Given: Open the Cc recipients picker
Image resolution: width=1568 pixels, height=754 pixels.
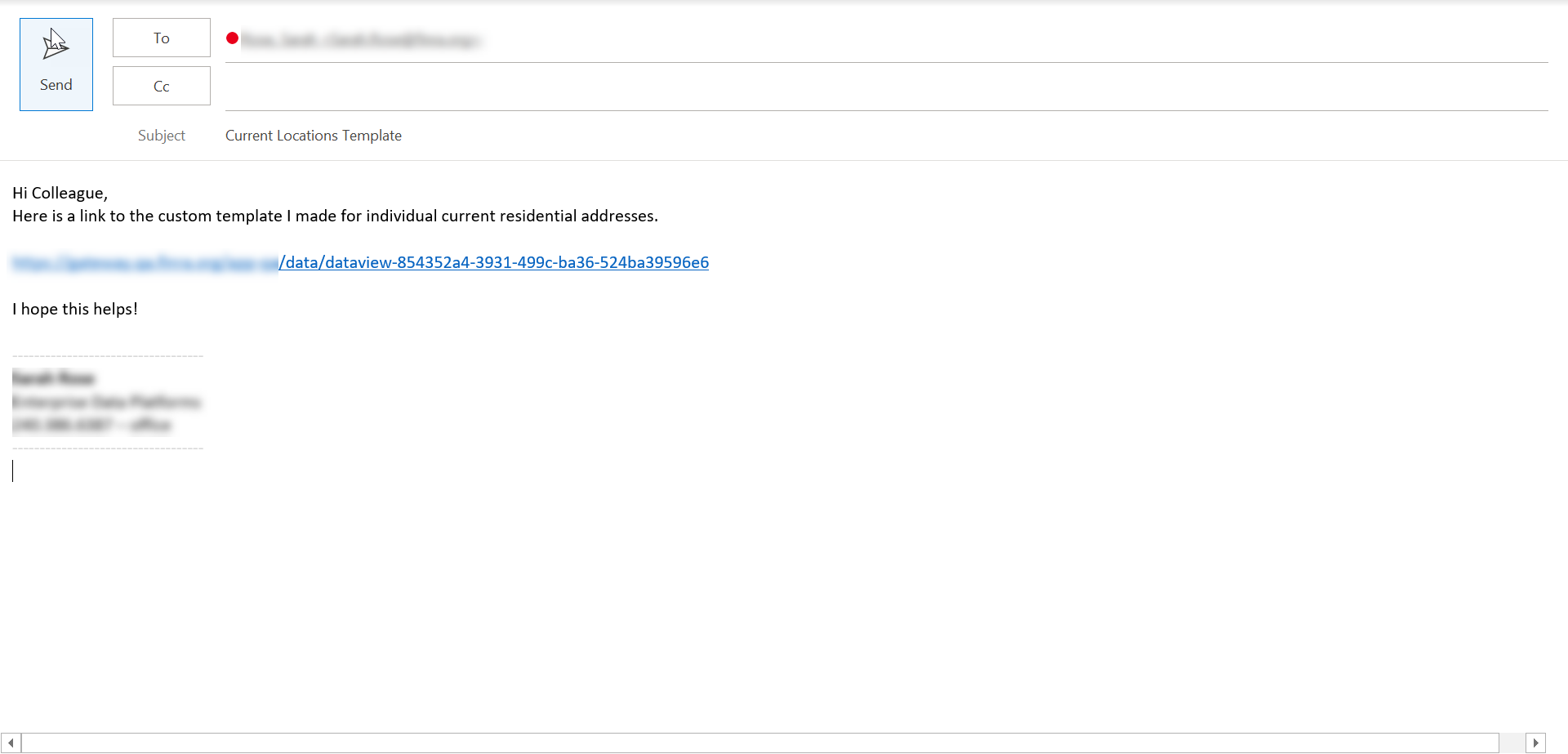Looking at the screenshot, I should (161, 87).
